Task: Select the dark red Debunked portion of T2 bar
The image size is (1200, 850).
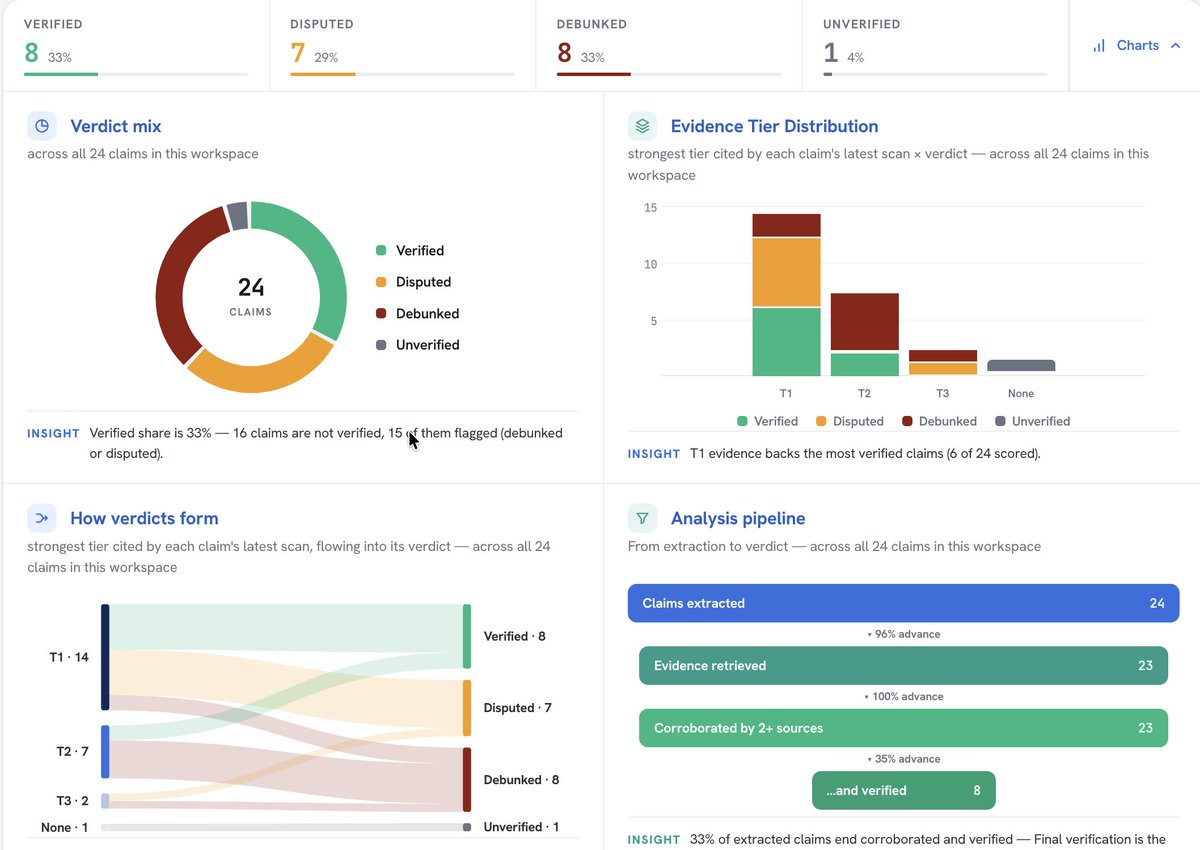Action: (865, 322)
